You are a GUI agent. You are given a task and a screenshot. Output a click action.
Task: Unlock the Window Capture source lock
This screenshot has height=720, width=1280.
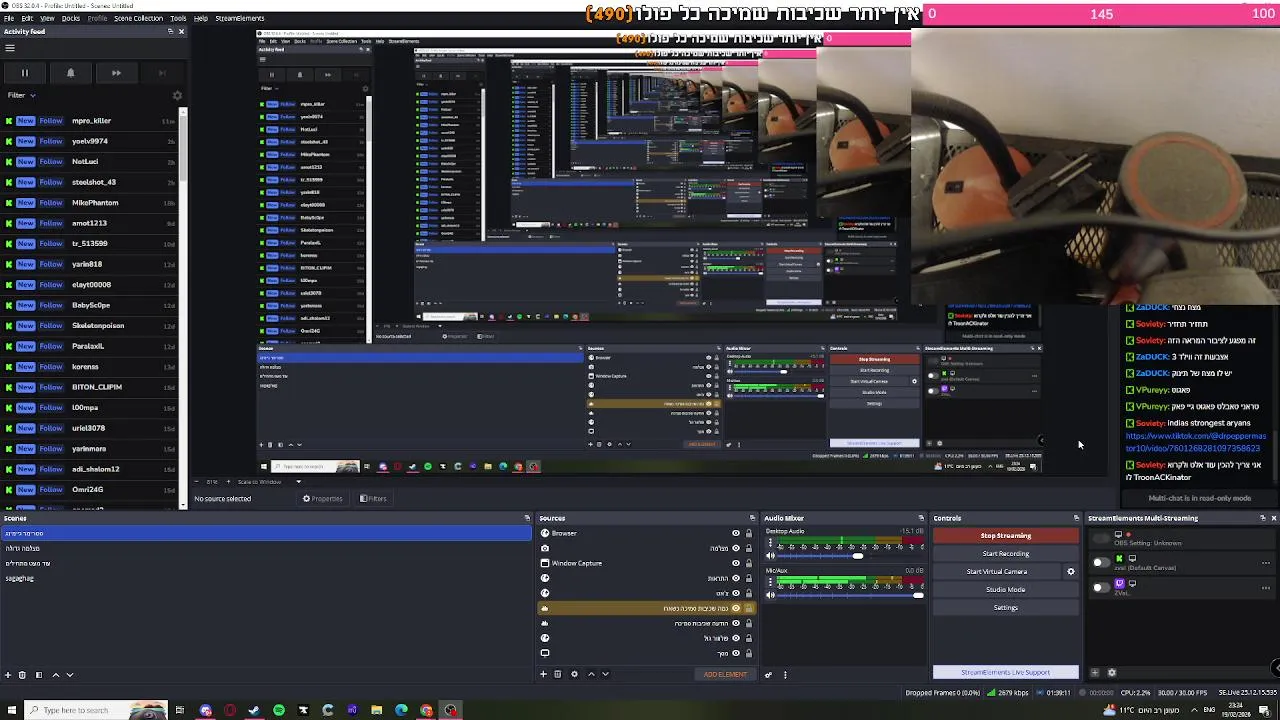pos(748,563)
